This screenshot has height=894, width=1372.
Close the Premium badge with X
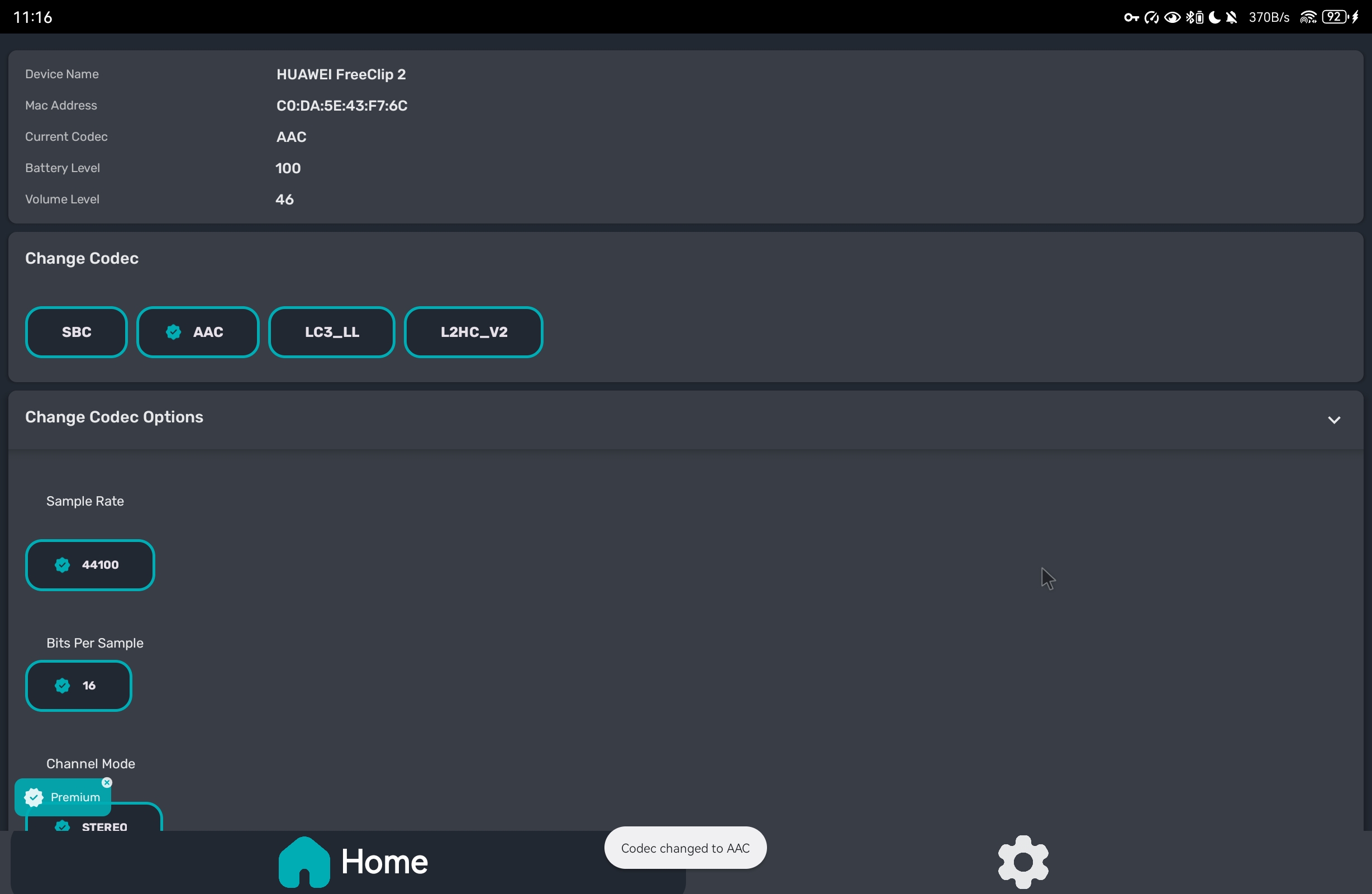pos(107,783)
